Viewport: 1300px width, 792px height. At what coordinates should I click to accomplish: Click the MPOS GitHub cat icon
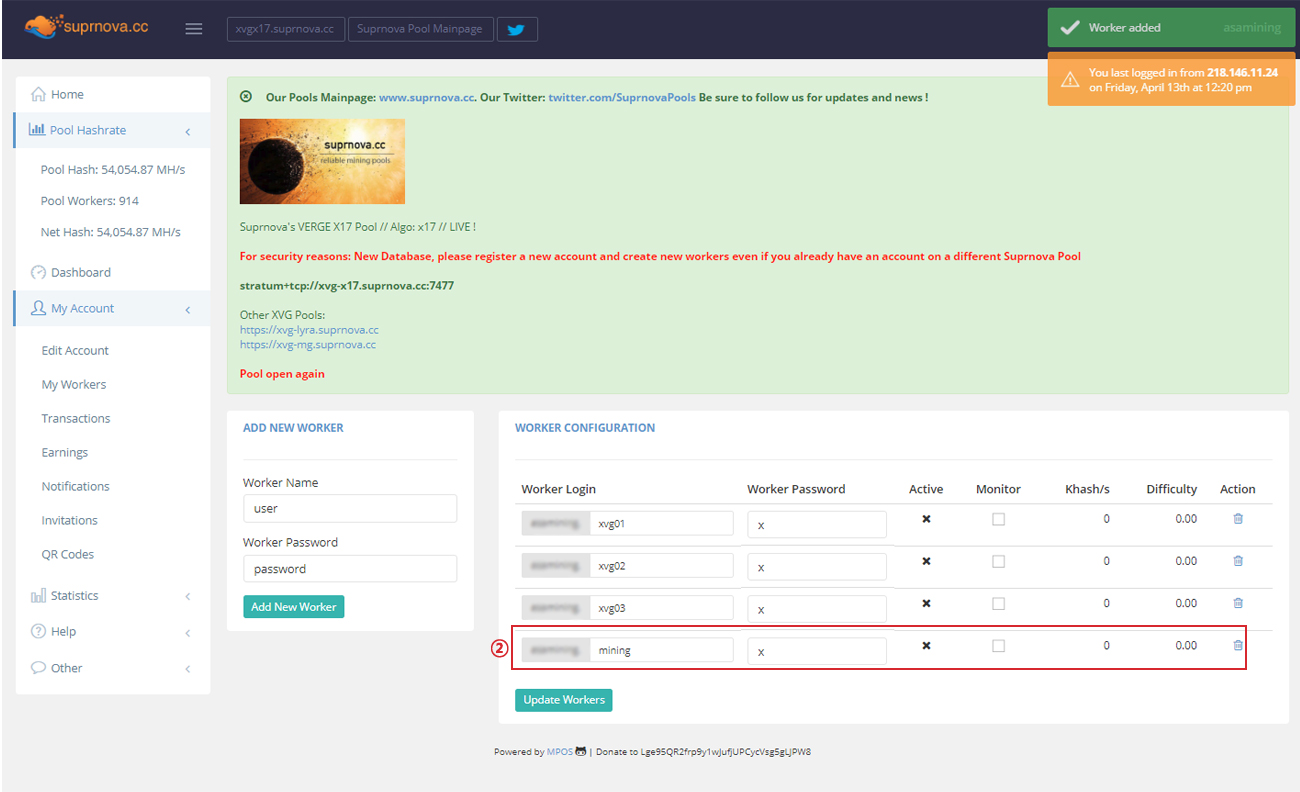[x=581, y=752]
